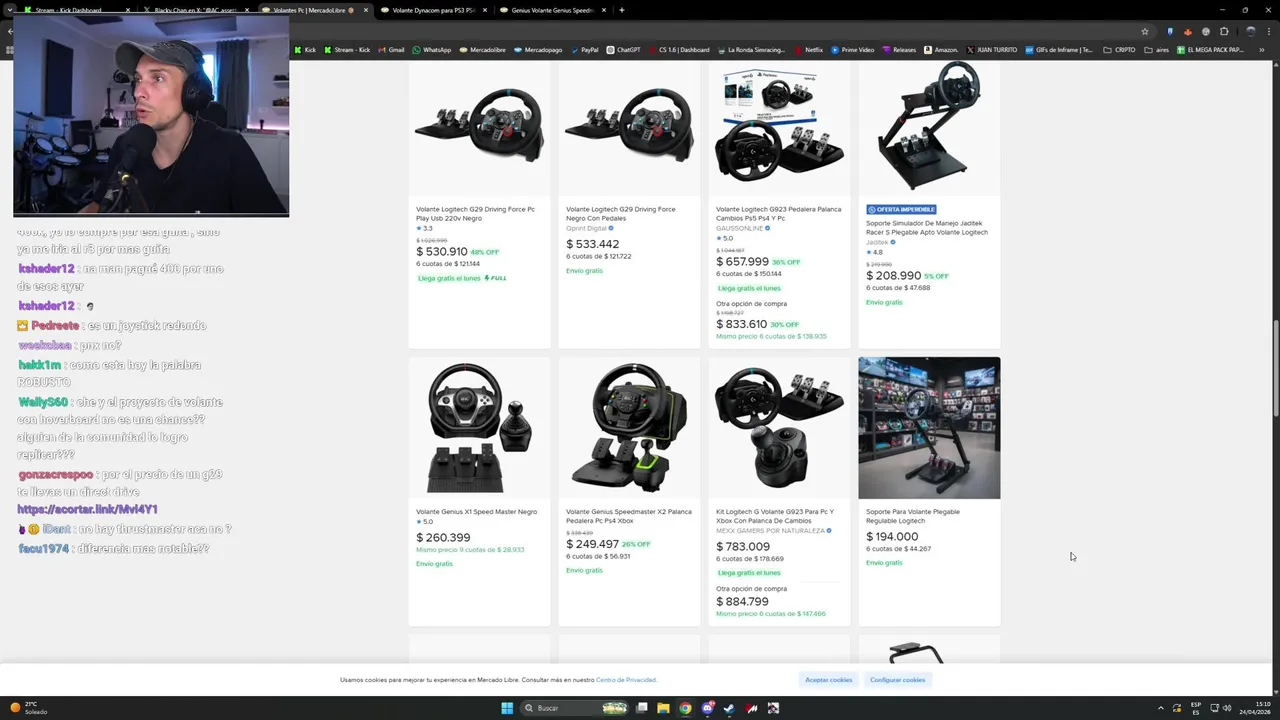Open Volante Logitech G923 Pedalera Palanca listing
Viewport: 1280px width, 720px height.
[x=778, y=213]
